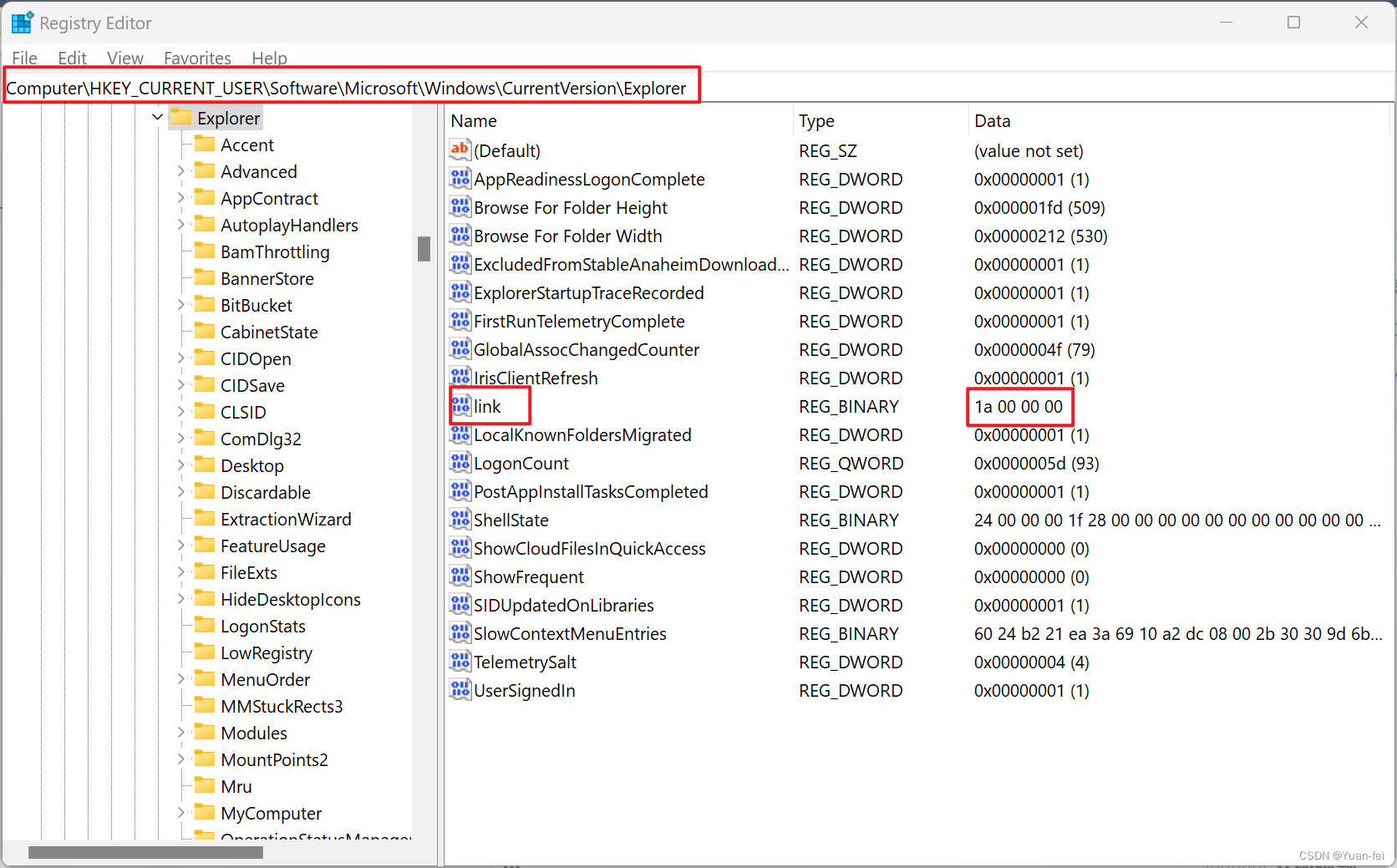This screenshot has width=1397, height=868.
Task: Click the Registry Editor icon in title bar
Action: (22, 22)
